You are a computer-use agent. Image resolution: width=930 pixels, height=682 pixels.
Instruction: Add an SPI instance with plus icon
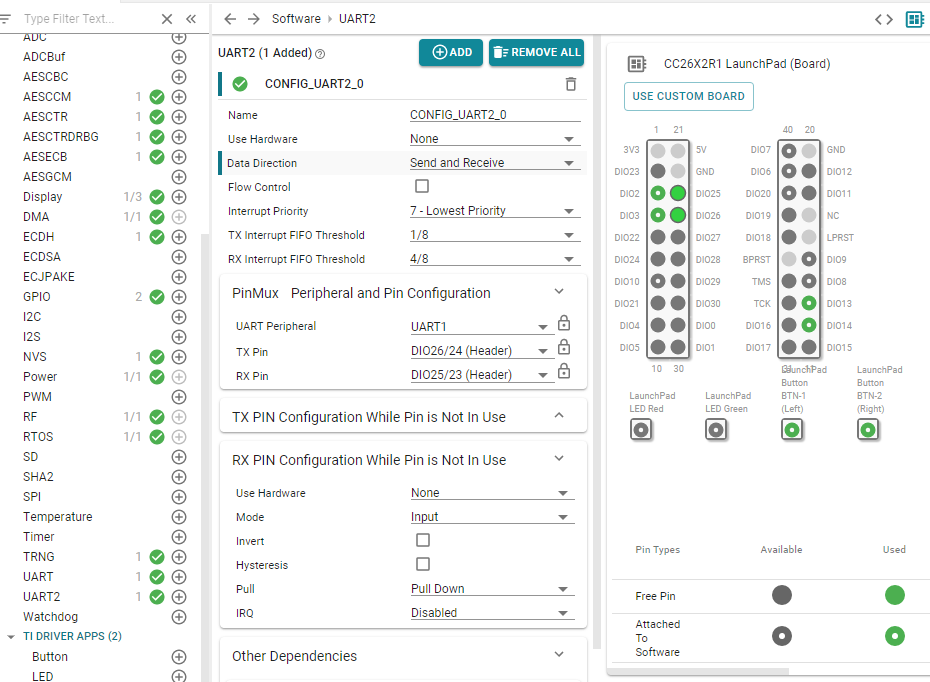tap(179, 497)
